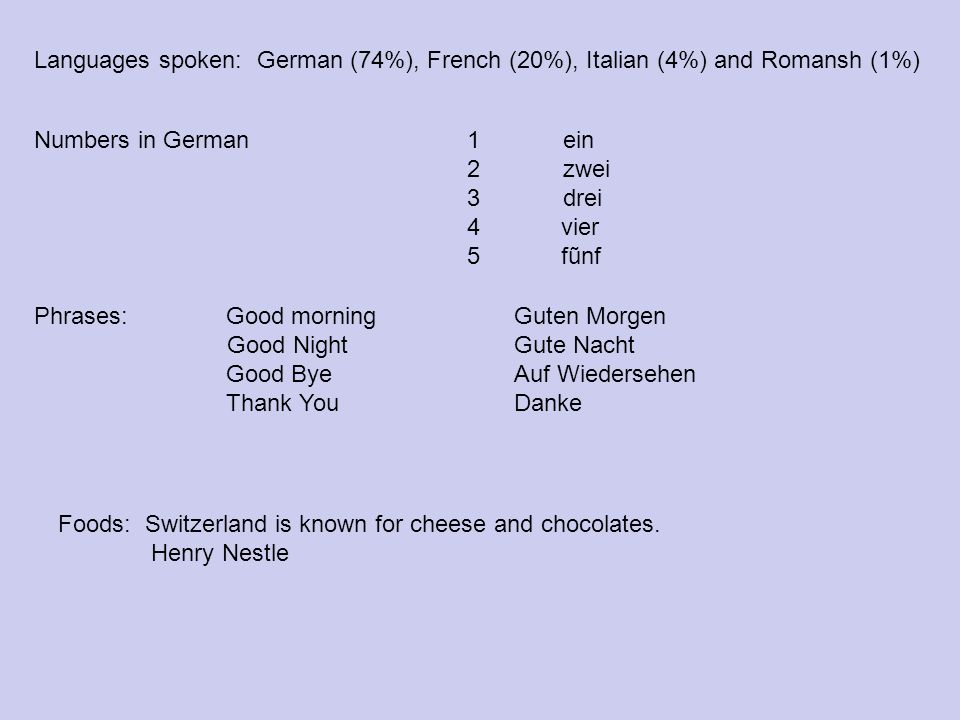The height and width of the screenshot is (720, 960).
Task: Click the 'Thank You' phrase
Action: click(x=282, y=403)
